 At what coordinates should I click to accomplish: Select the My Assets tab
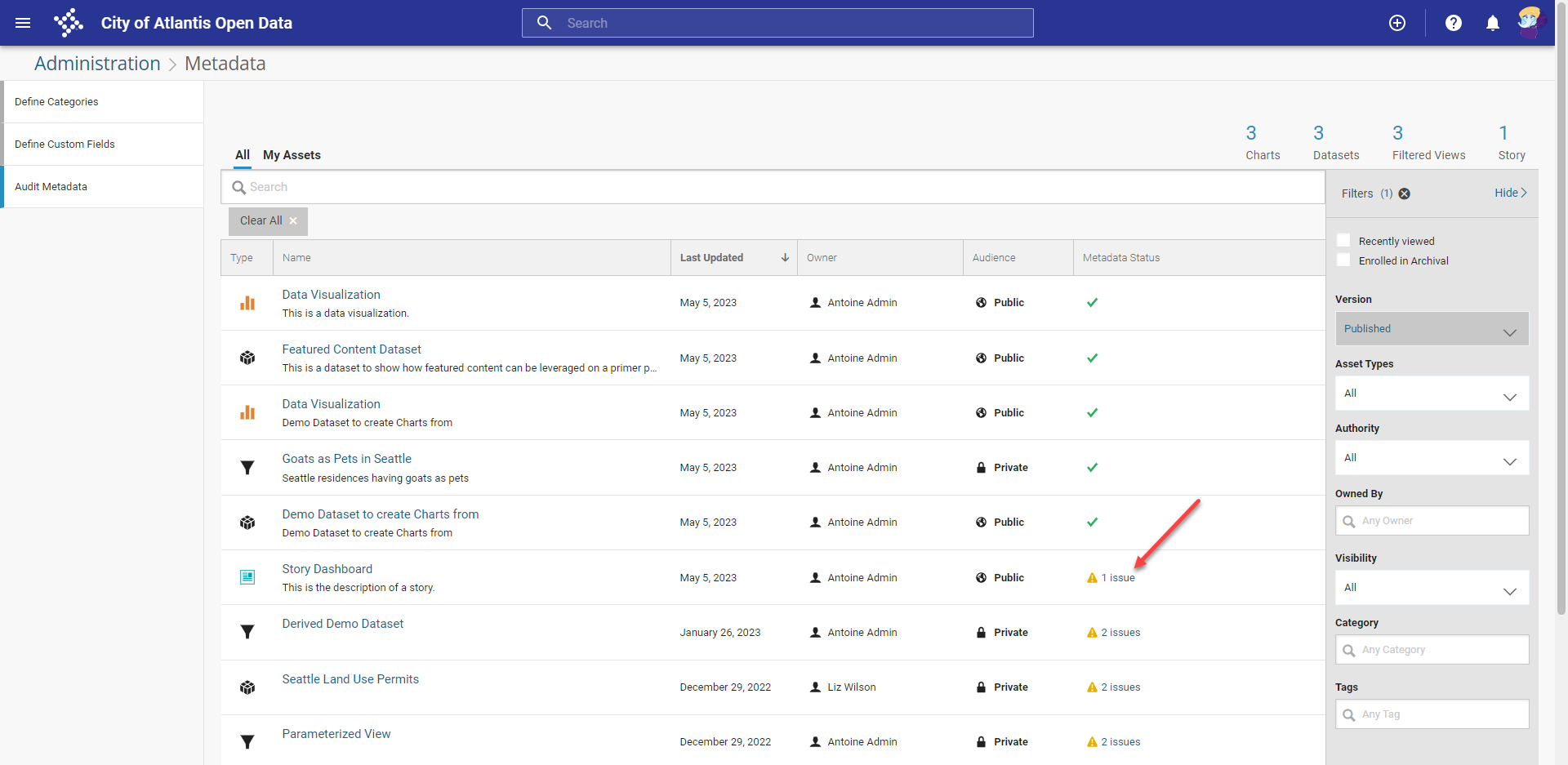[x=292, y=155]
